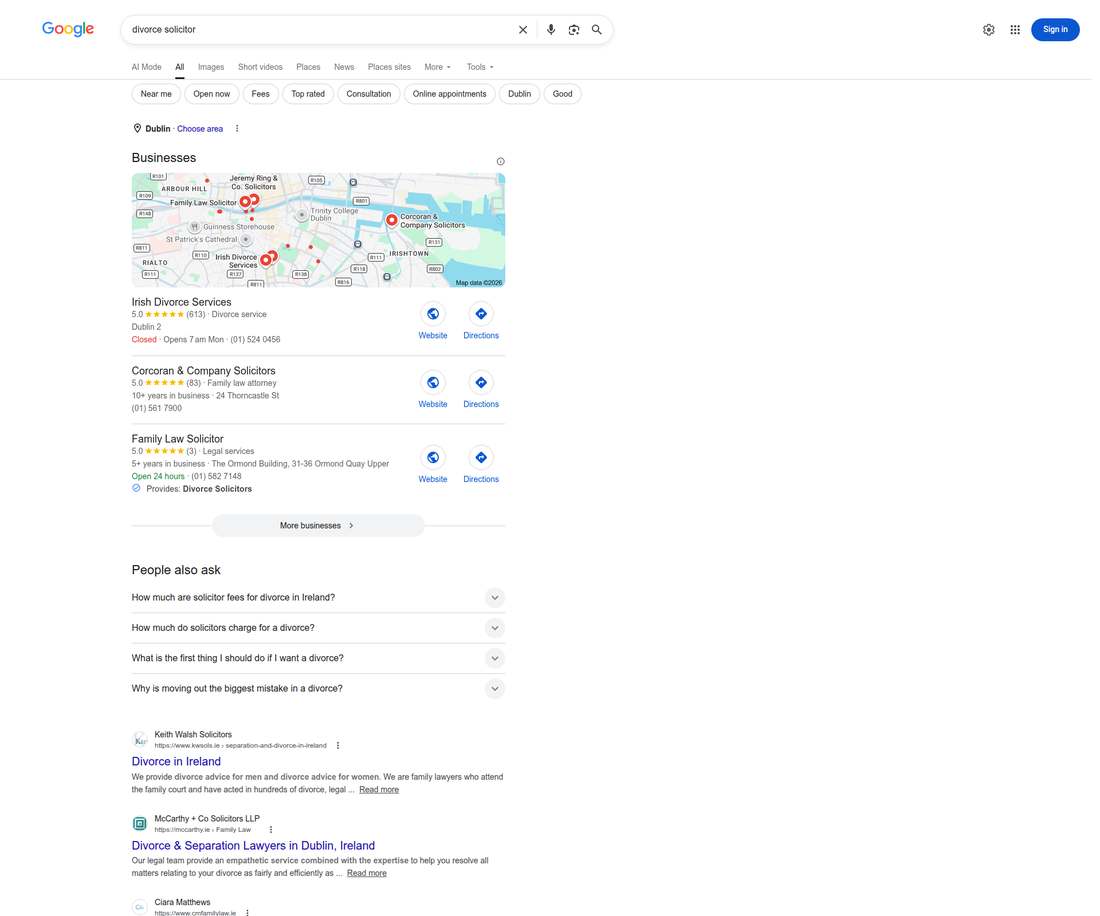Expand More businesses list
This screenshot has width=1100, height=916.
318,525
